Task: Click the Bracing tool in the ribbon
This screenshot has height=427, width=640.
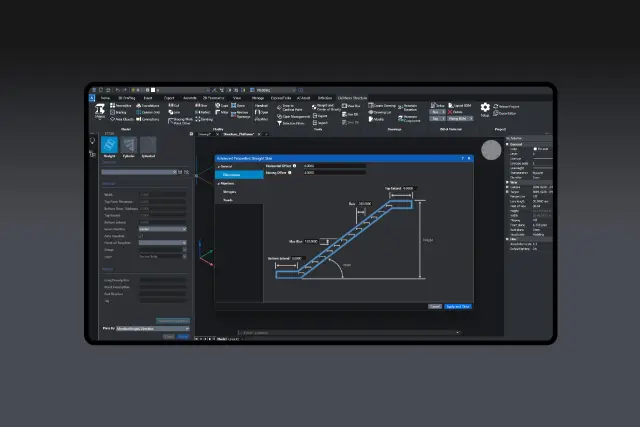Action: coord(119,112)
